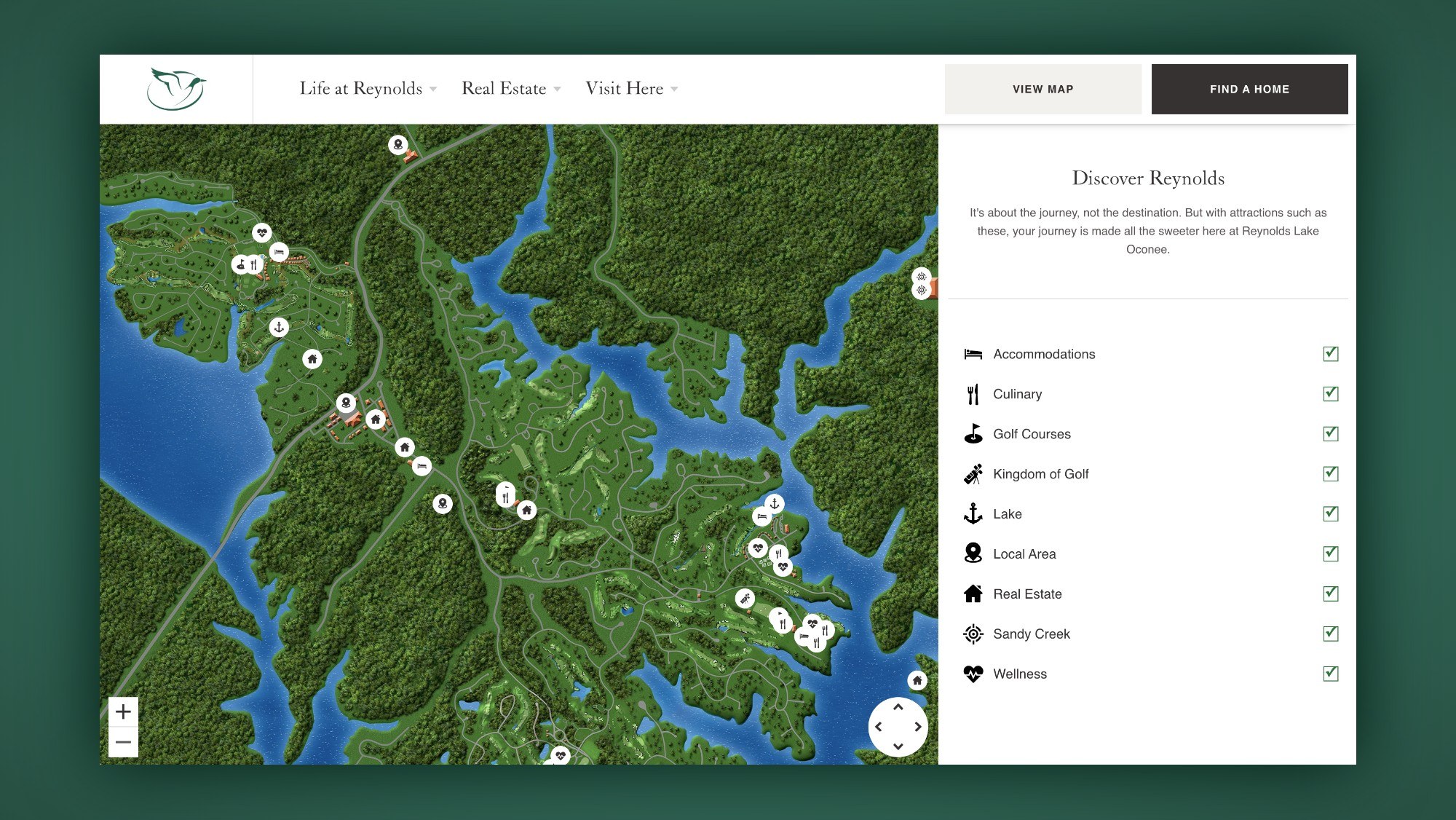The image size is (1456, 820).
Task: Pan map up using arrow control
Action: [898, 707]
